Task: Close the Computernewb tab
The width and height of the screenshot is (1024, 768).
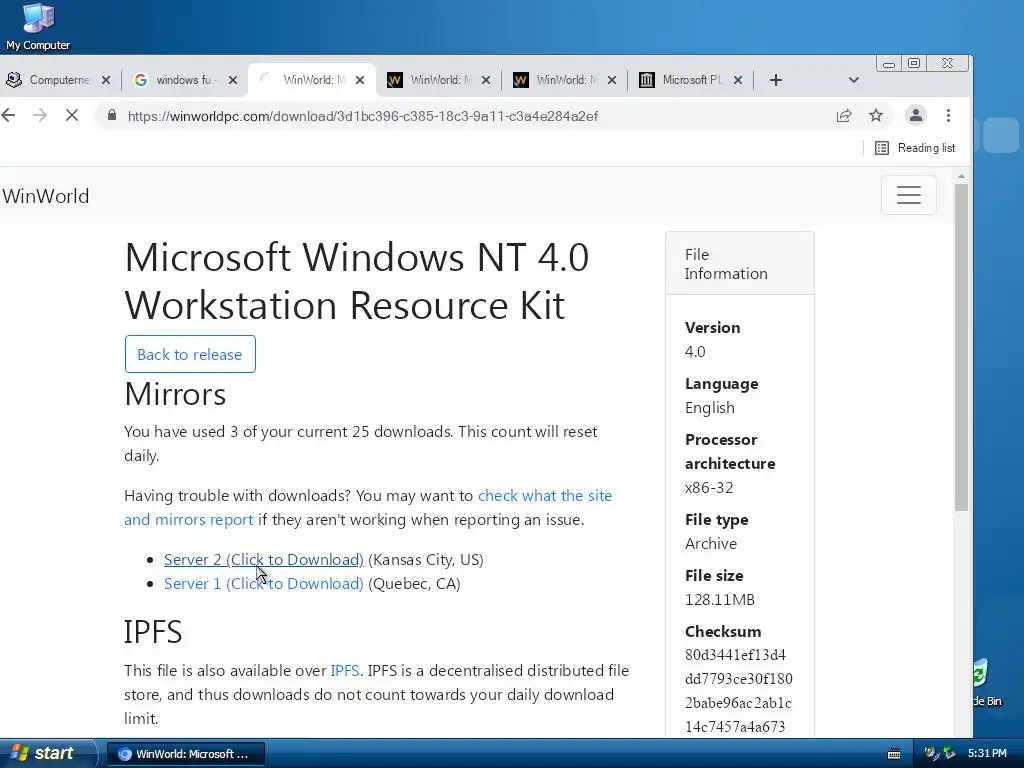Action: pyautogui.click(x=106, y=80)
